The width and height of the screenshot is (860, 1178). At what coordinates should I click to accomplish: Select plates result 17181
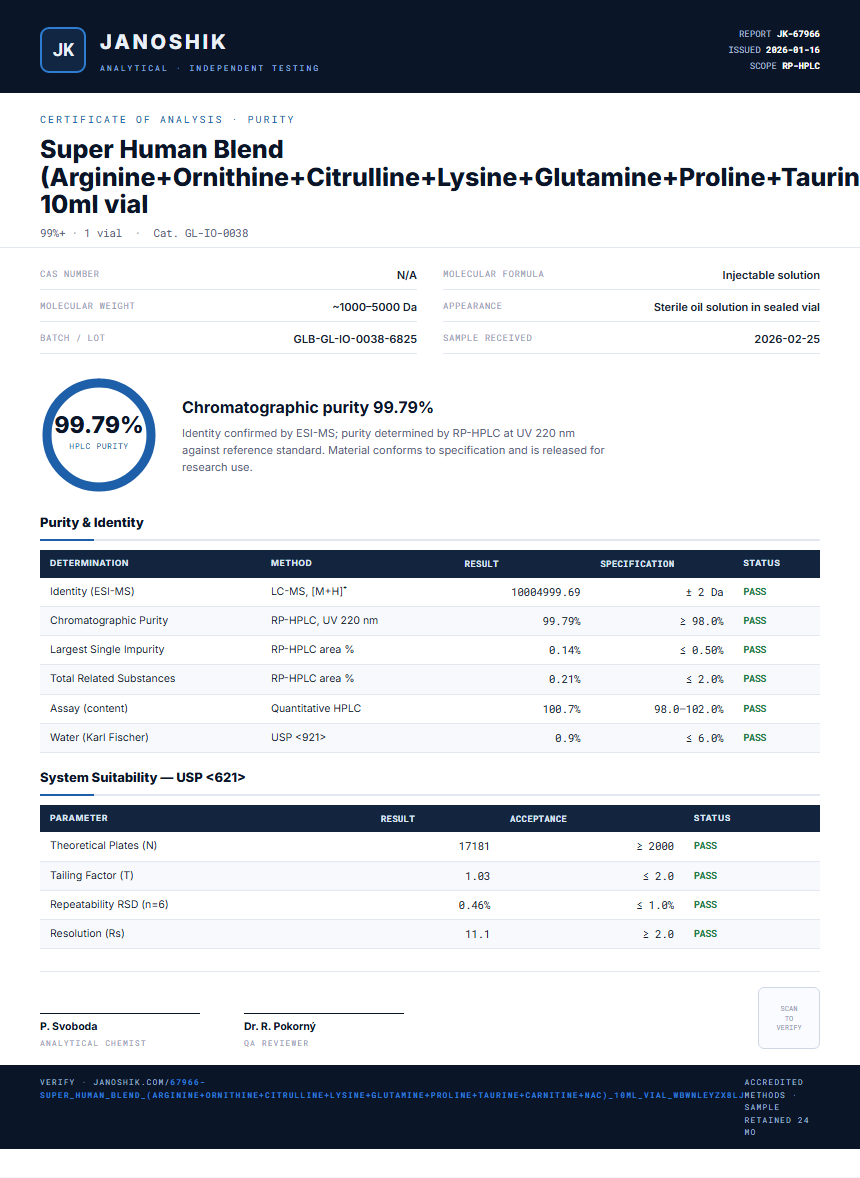pyautogui.click(x=474, y=847)
